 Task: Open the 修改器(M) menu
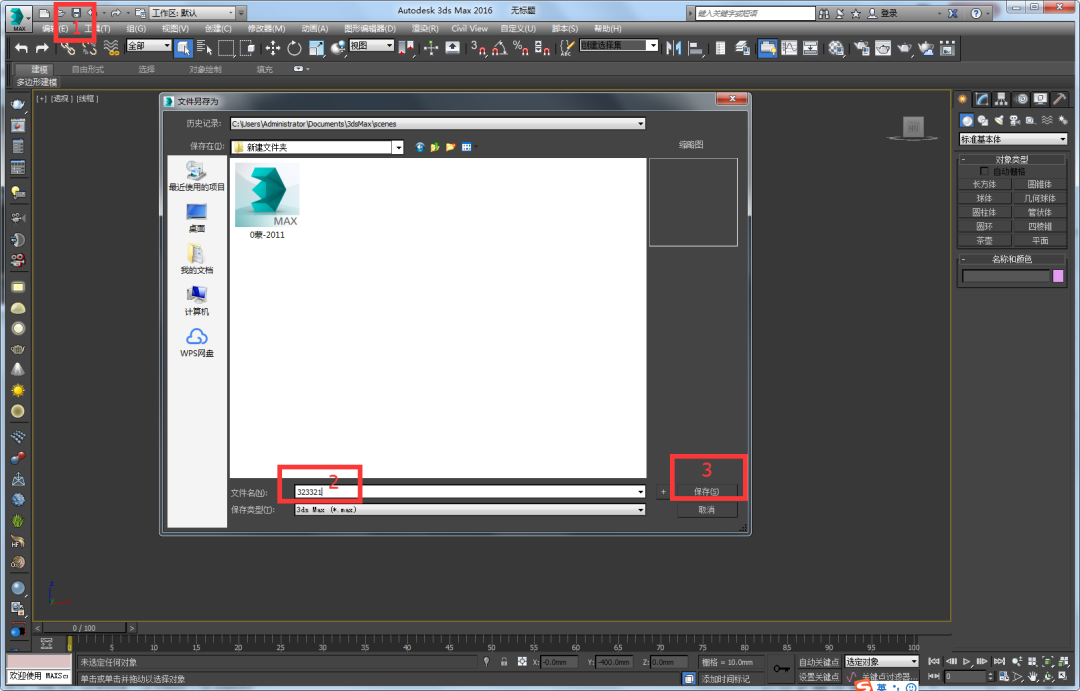tap(267, 28)
